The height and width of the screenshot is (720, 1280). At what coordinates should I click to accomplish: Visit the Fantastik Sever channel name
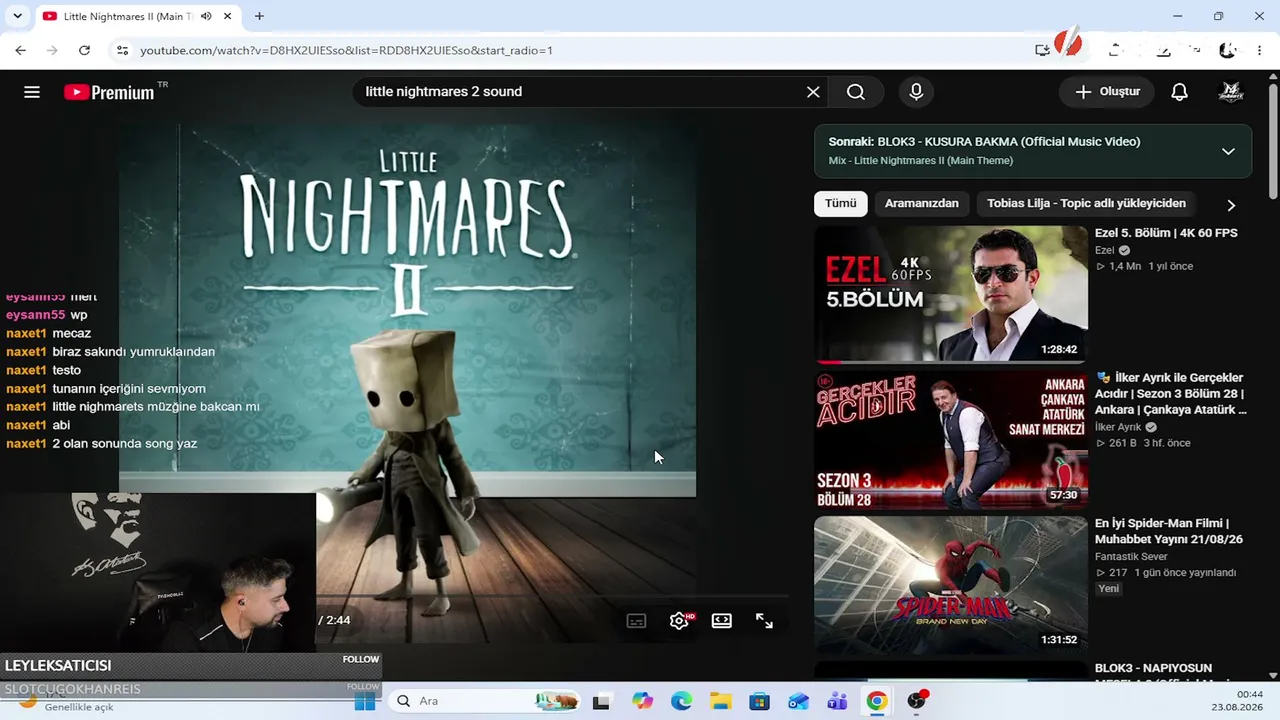pyautogui.click(x=1131, y=557)
